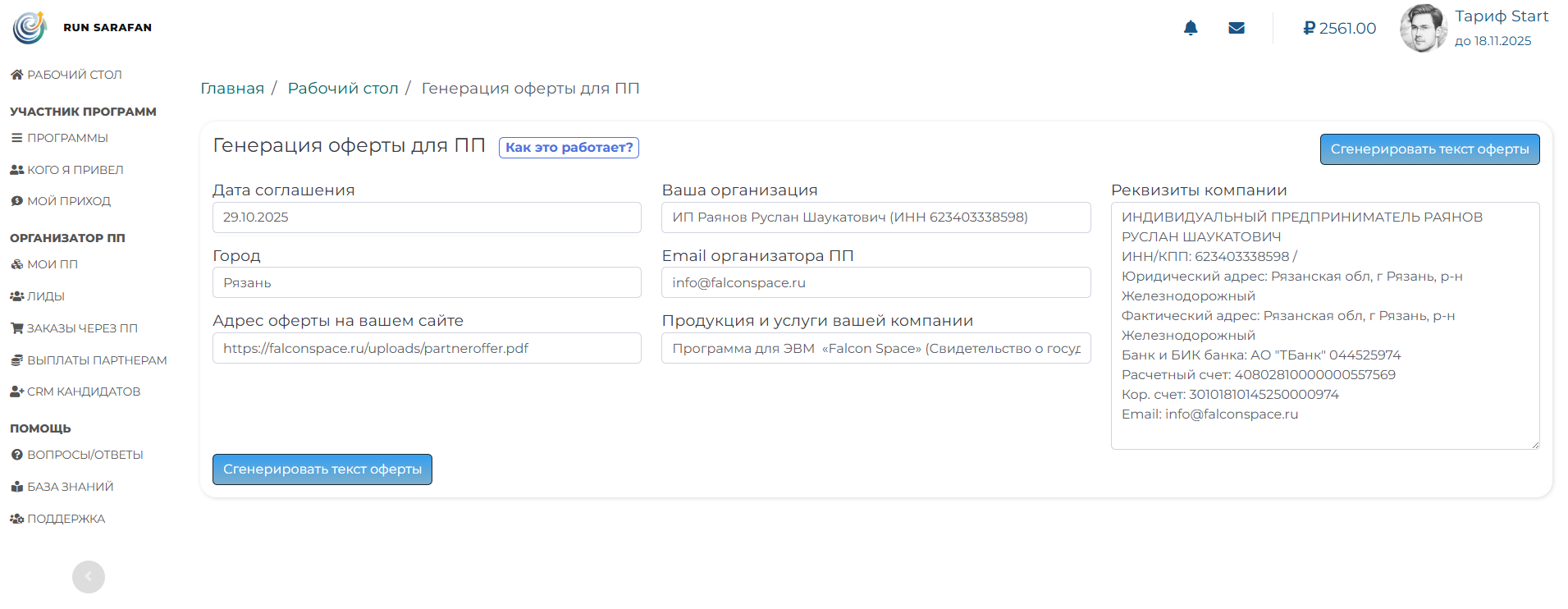This screenshot has height=609, width=1568.
Task: Open the user profile avatar
Action: [1423, 28]
